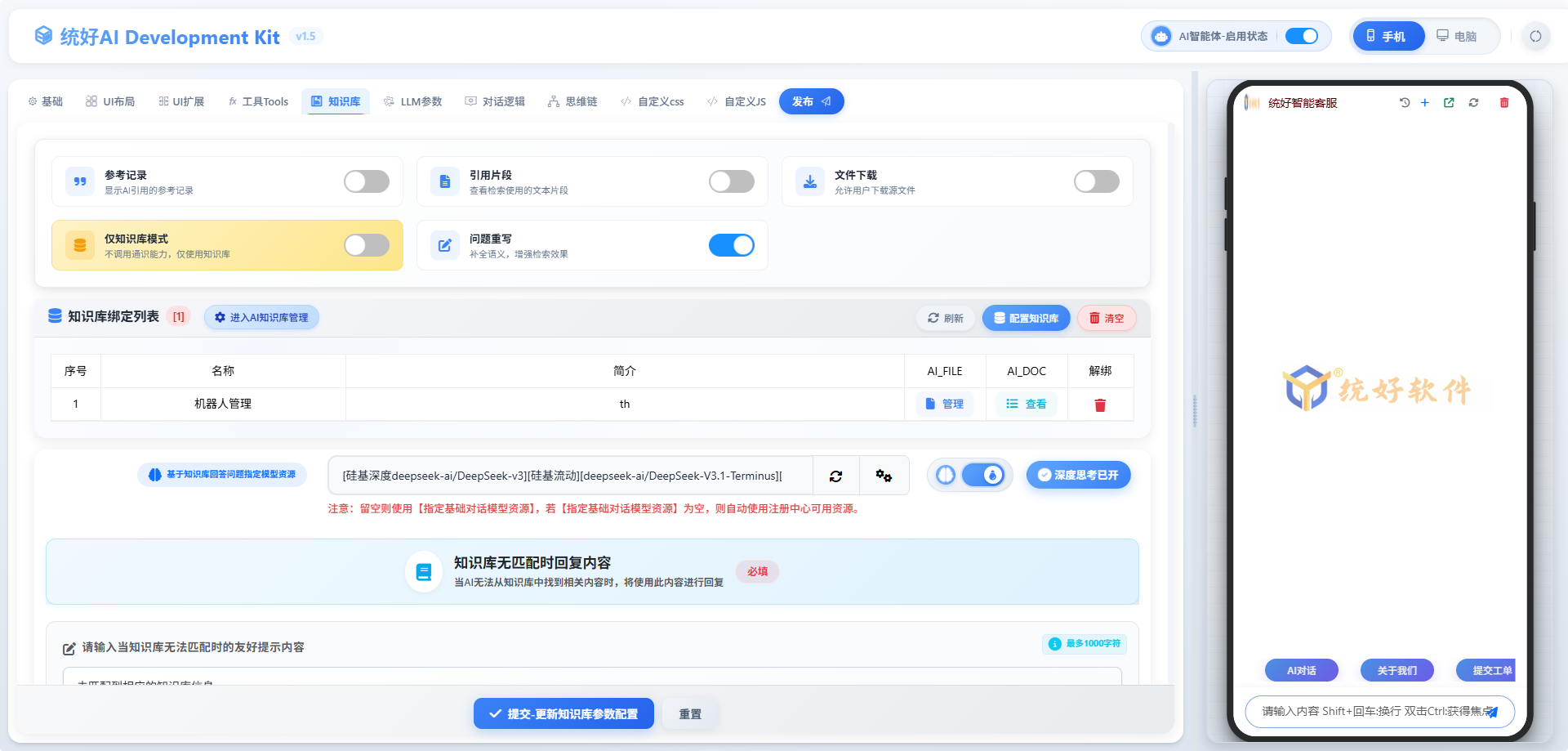Click the 配置知识库 button
The image size is (1568, 751).
click(1027, 318)
